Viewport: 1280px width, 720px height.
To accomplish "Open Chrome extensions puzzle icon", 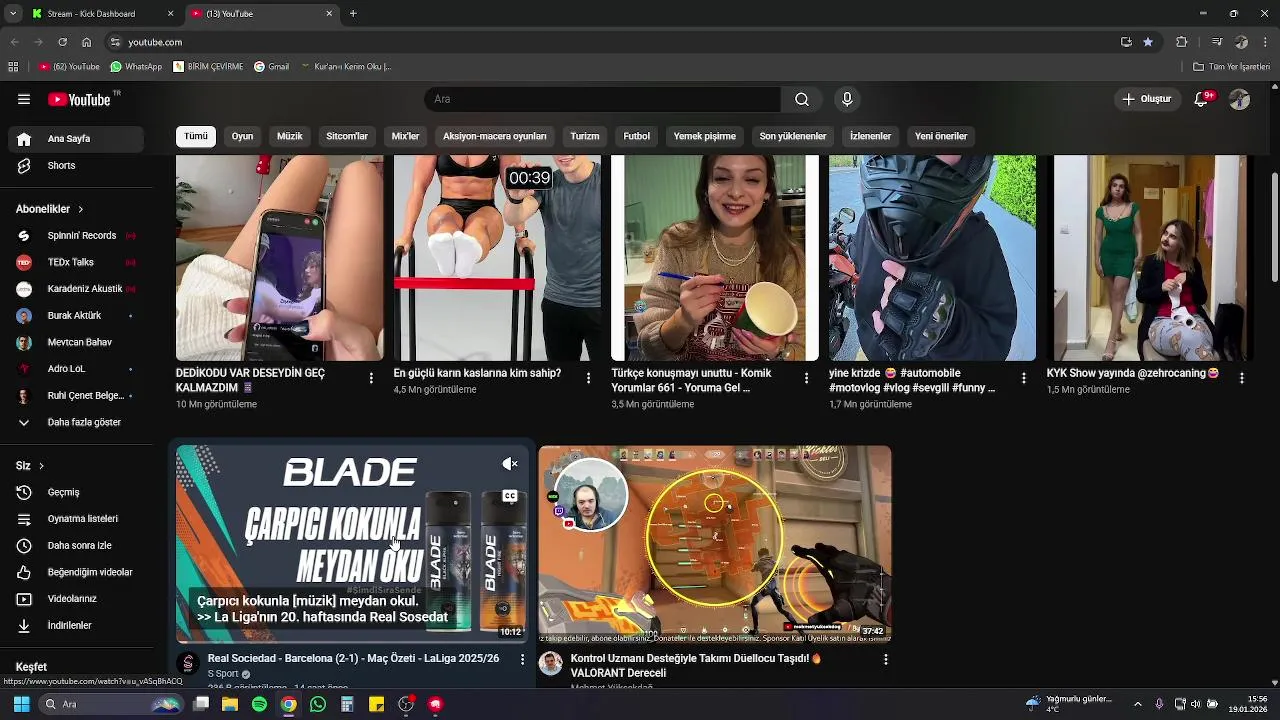I will 1182,42.
